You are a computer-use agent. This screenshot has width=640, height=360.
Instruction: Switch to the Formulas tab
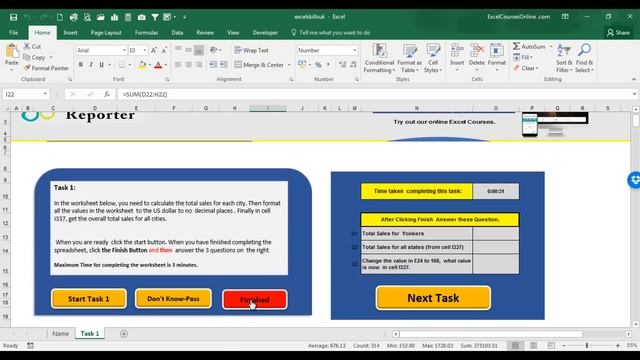[146, 33]
